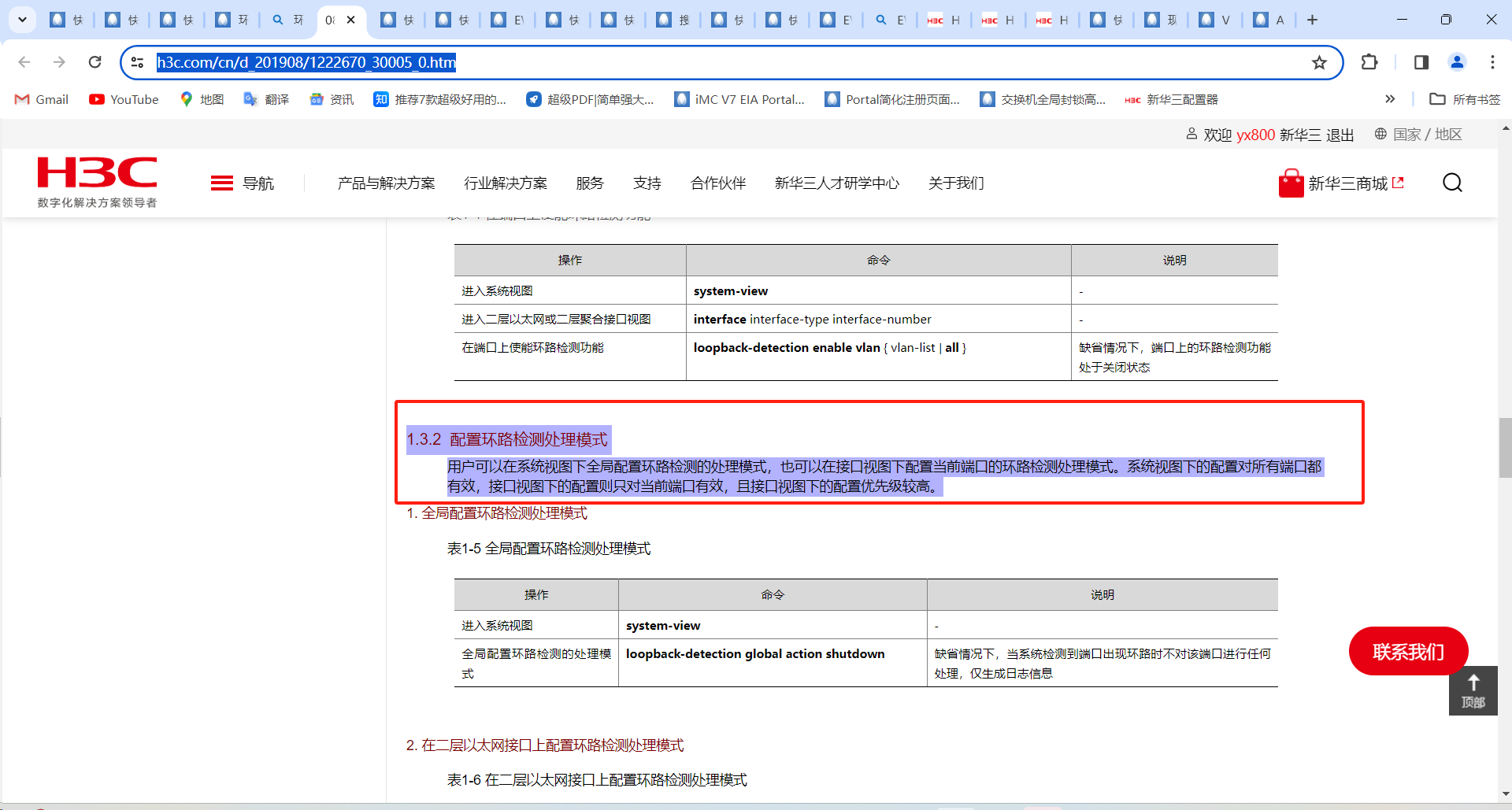Open the 超级PDF bookmark
This screenshot has height=810, width=1512.
591,99
